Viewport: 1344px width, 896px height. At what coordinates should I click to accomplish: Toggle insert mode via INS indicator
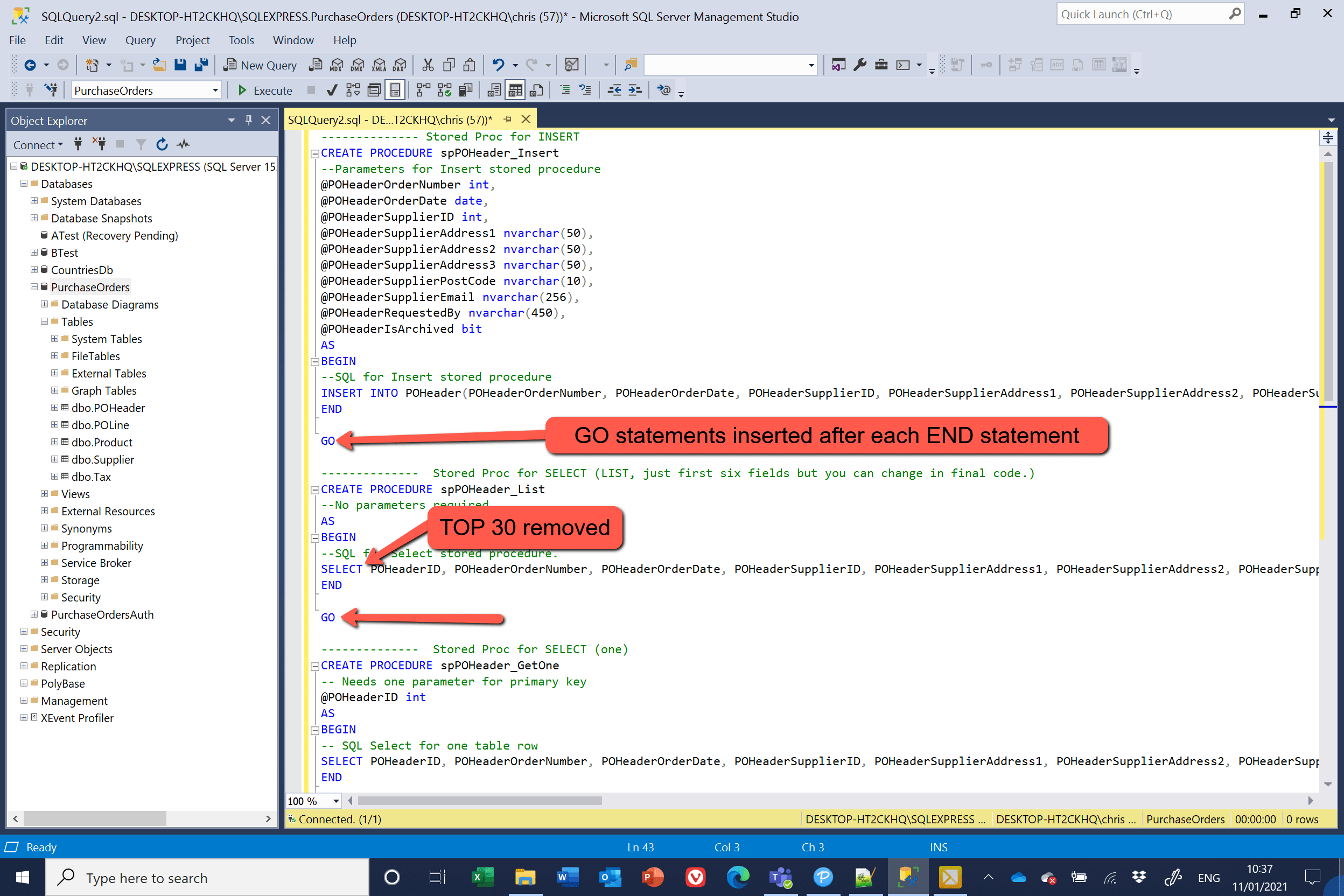pyautogui.click(x=939, y=847)
